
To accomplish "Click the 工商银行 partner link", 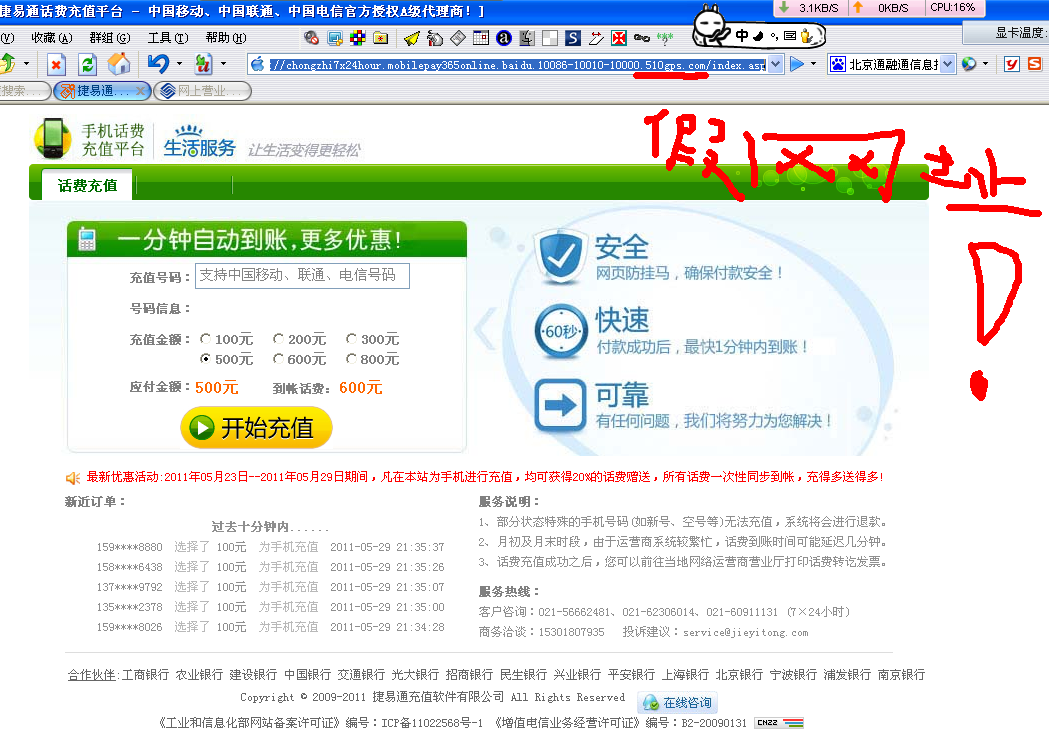I will coord(145,674).
